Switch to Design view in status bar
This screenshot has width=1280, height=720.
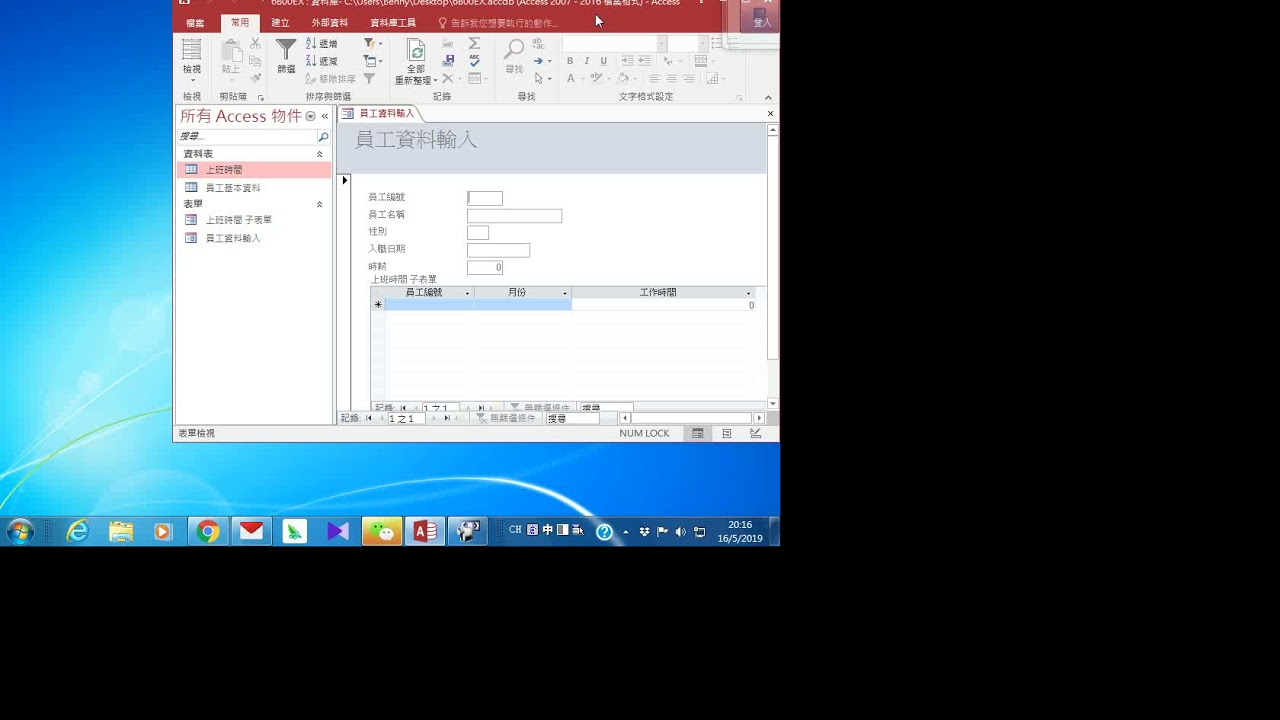756,433
